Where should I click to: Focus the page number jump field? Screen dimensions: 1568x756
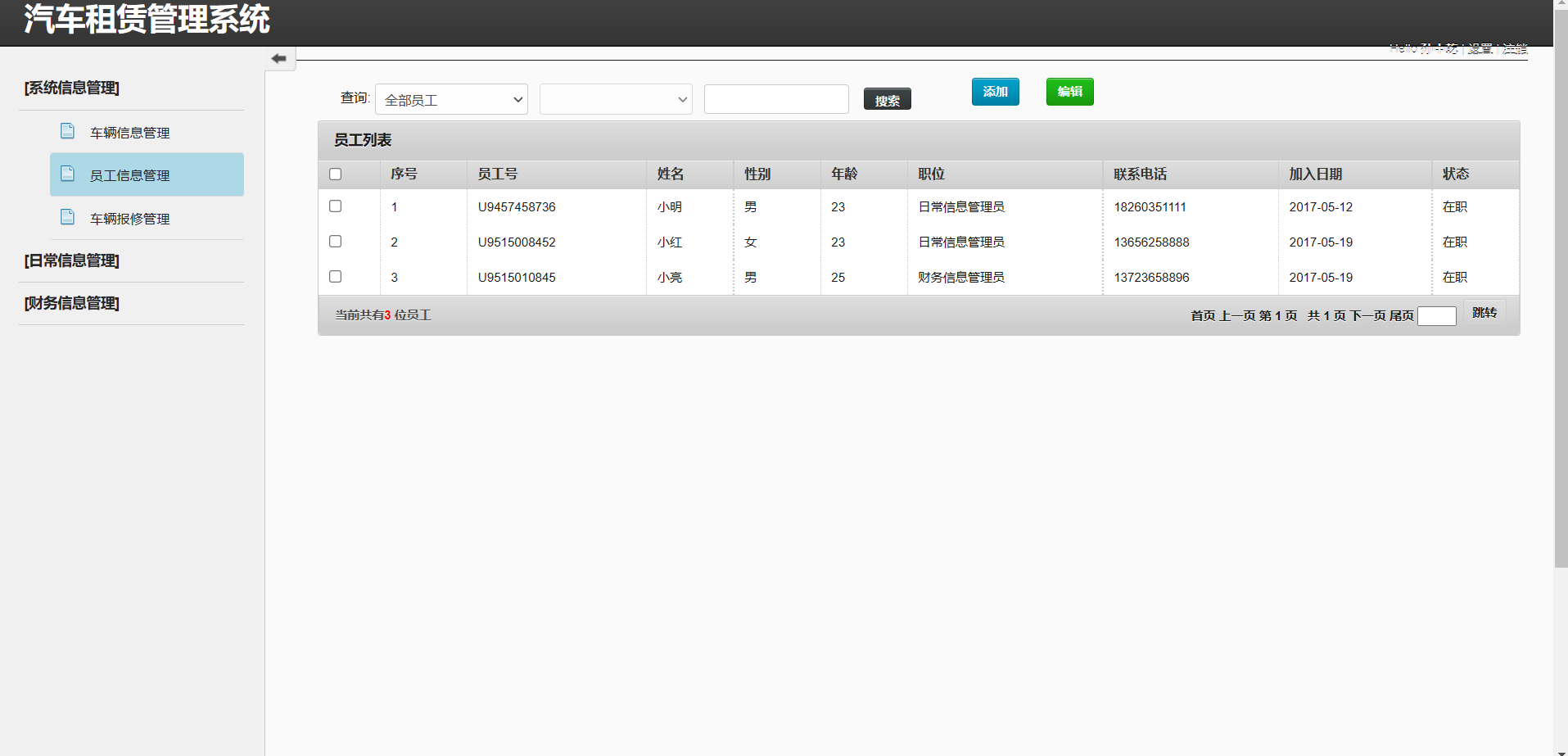[1437, 316]
